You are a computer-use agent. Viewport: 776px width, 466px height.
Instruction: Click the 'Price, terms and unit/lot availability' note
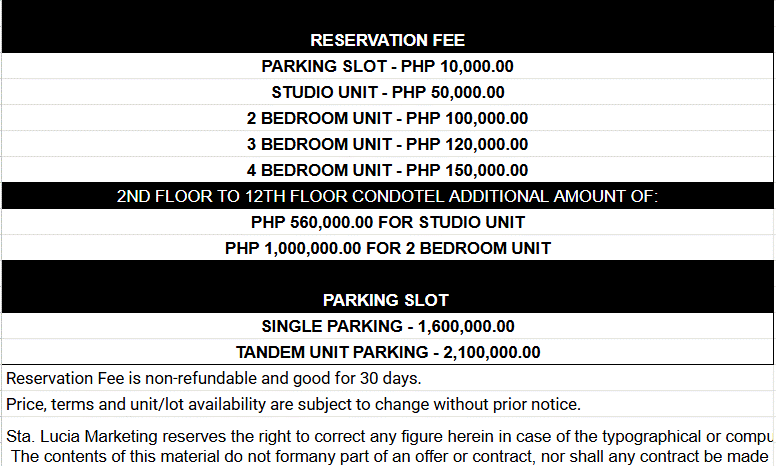click(x=293, y=404)
